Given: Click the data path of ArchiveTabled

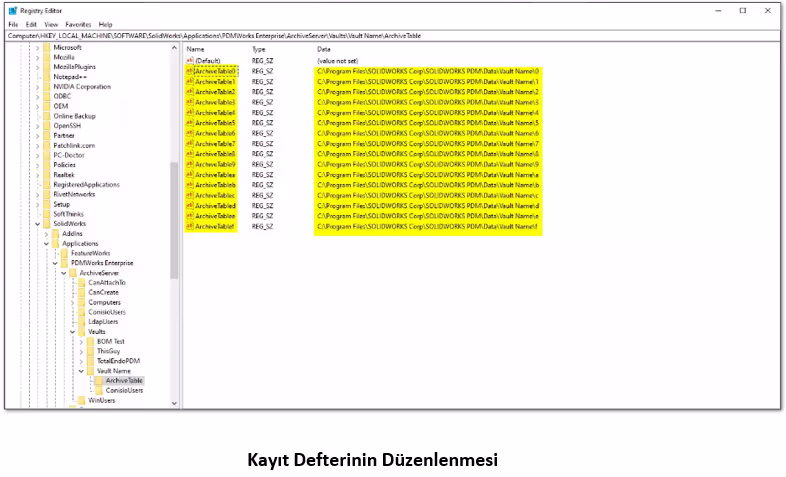Looking at the screenshot, I should pos(428,206).
